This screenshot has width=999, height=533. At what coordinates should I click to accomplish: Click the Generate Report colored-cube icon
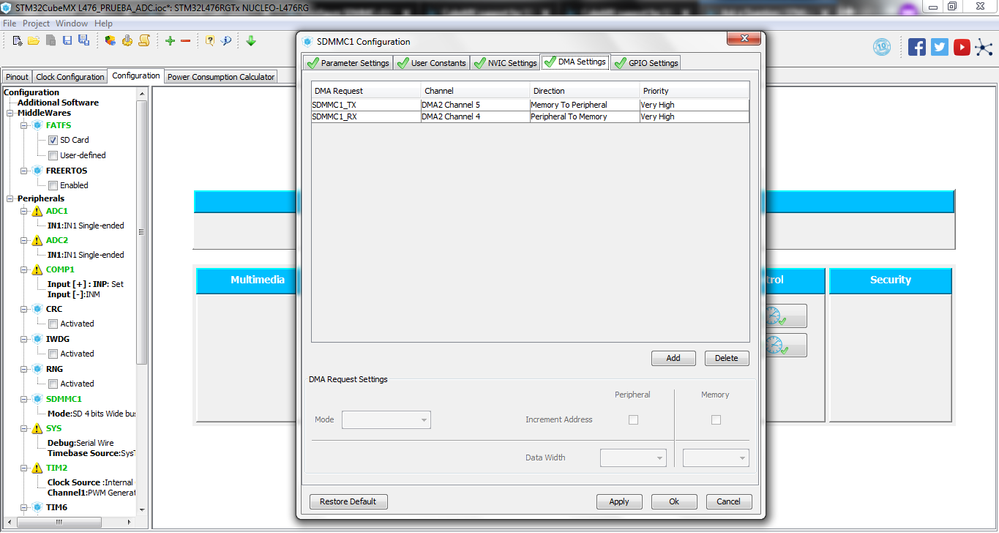click(x=111, y=41)
